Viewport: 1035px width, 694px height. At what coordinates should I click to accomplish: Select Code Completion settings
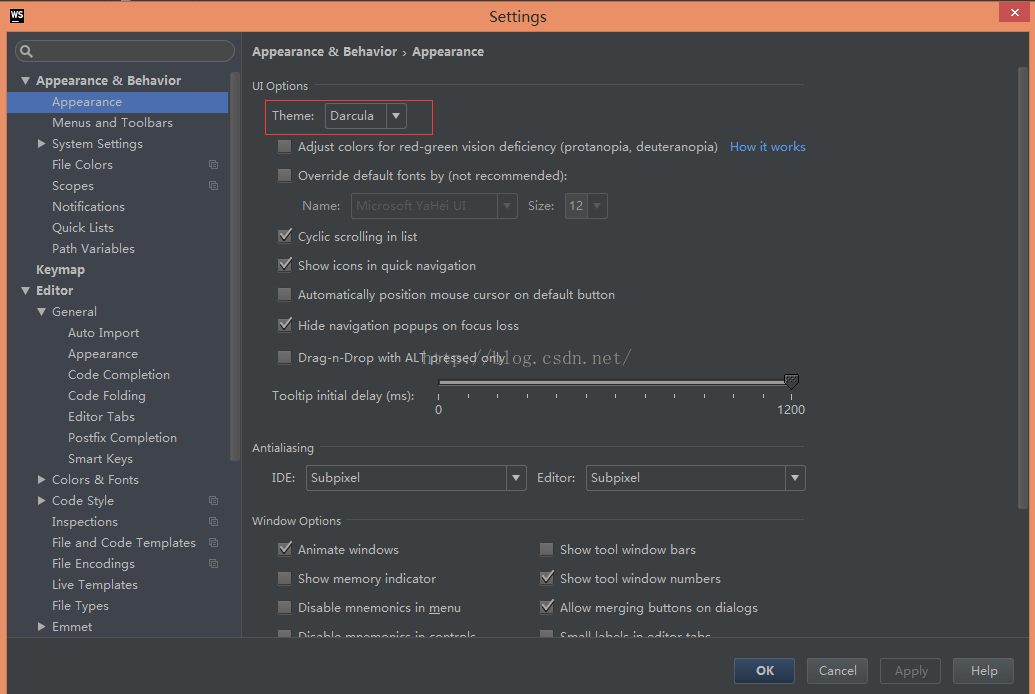tap(119, 374)
